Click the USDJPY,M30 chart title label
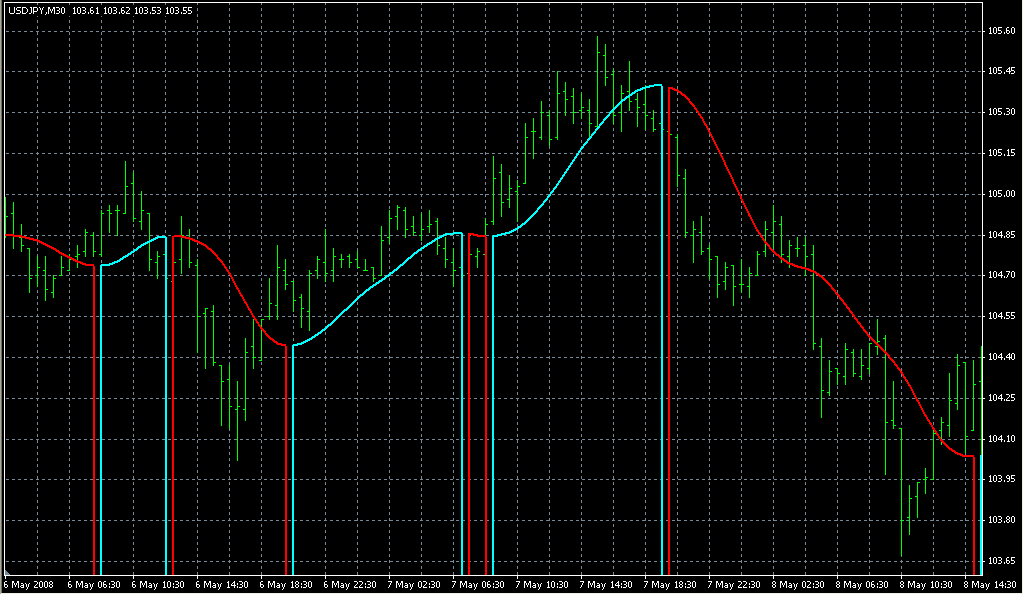 coord(35,11)
